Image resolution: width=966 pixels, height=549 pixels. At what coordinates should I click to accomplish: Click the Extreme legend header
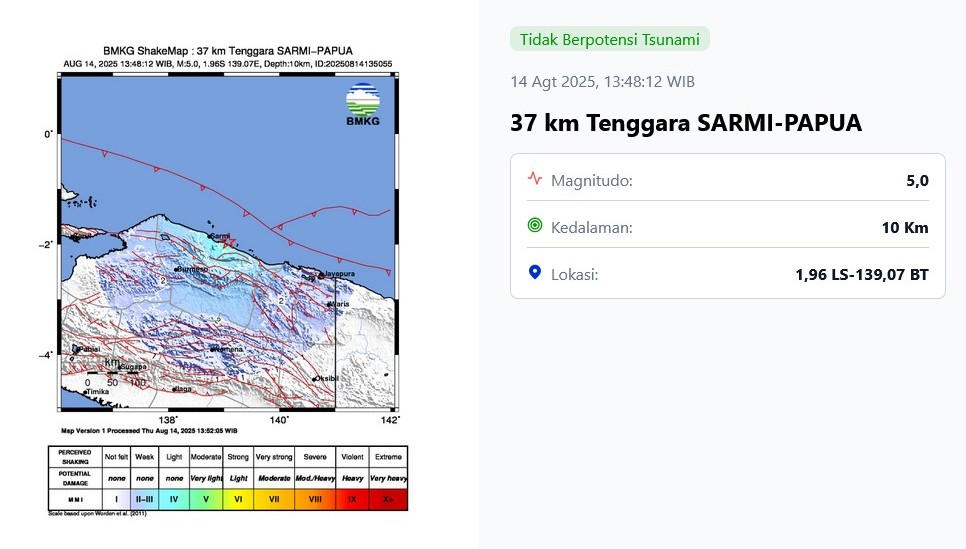point(388,457)
